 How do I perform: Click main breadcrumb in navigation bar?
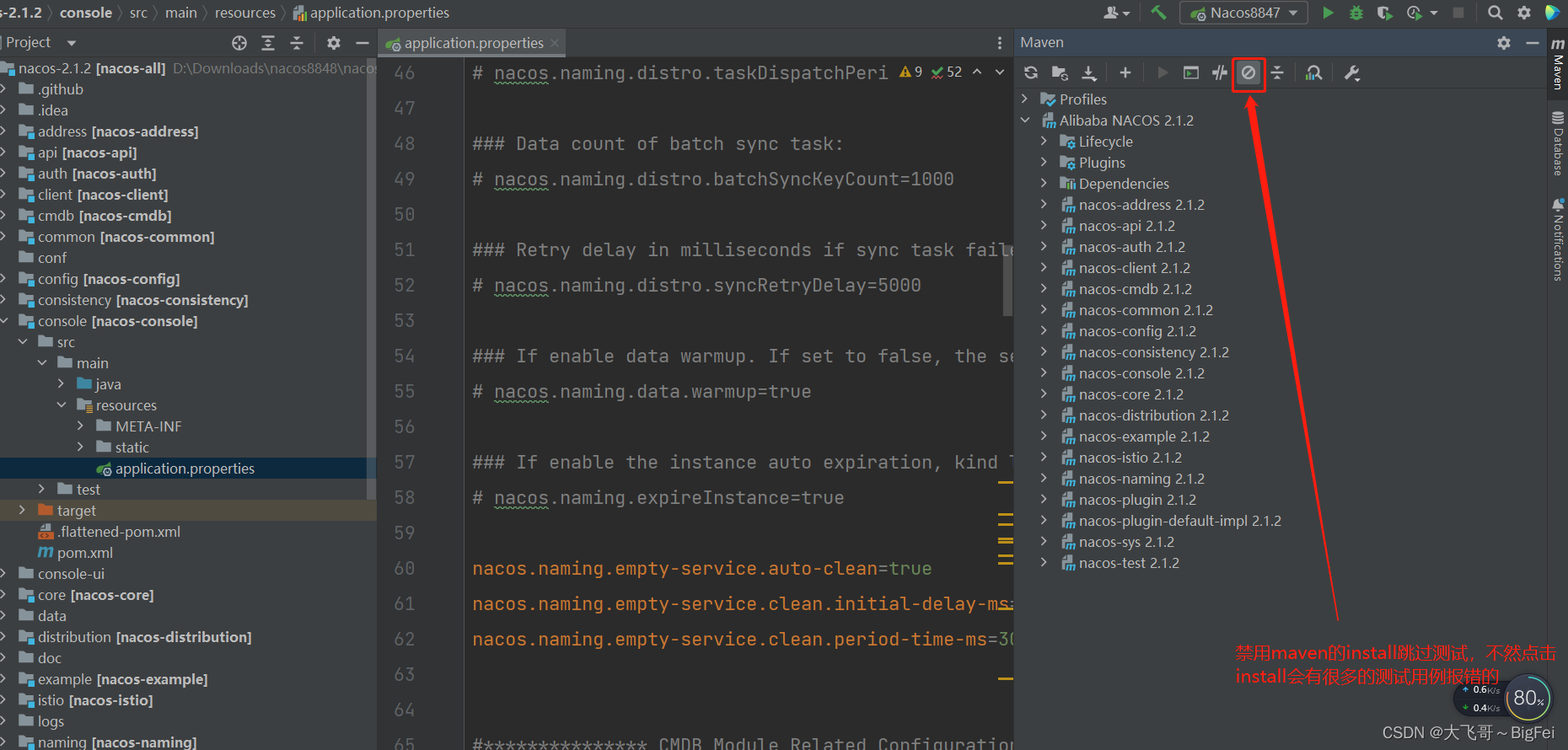click(180, 13)
